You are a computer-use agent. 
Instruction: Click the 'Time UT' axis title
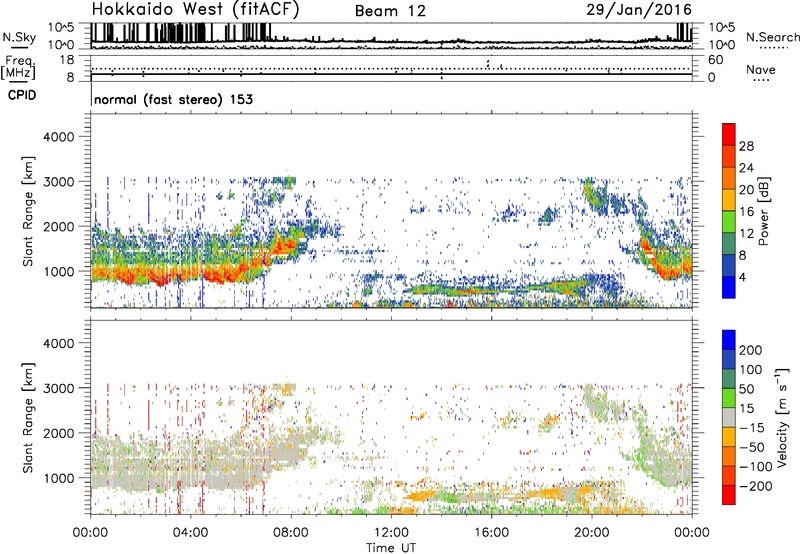point(391,548)
